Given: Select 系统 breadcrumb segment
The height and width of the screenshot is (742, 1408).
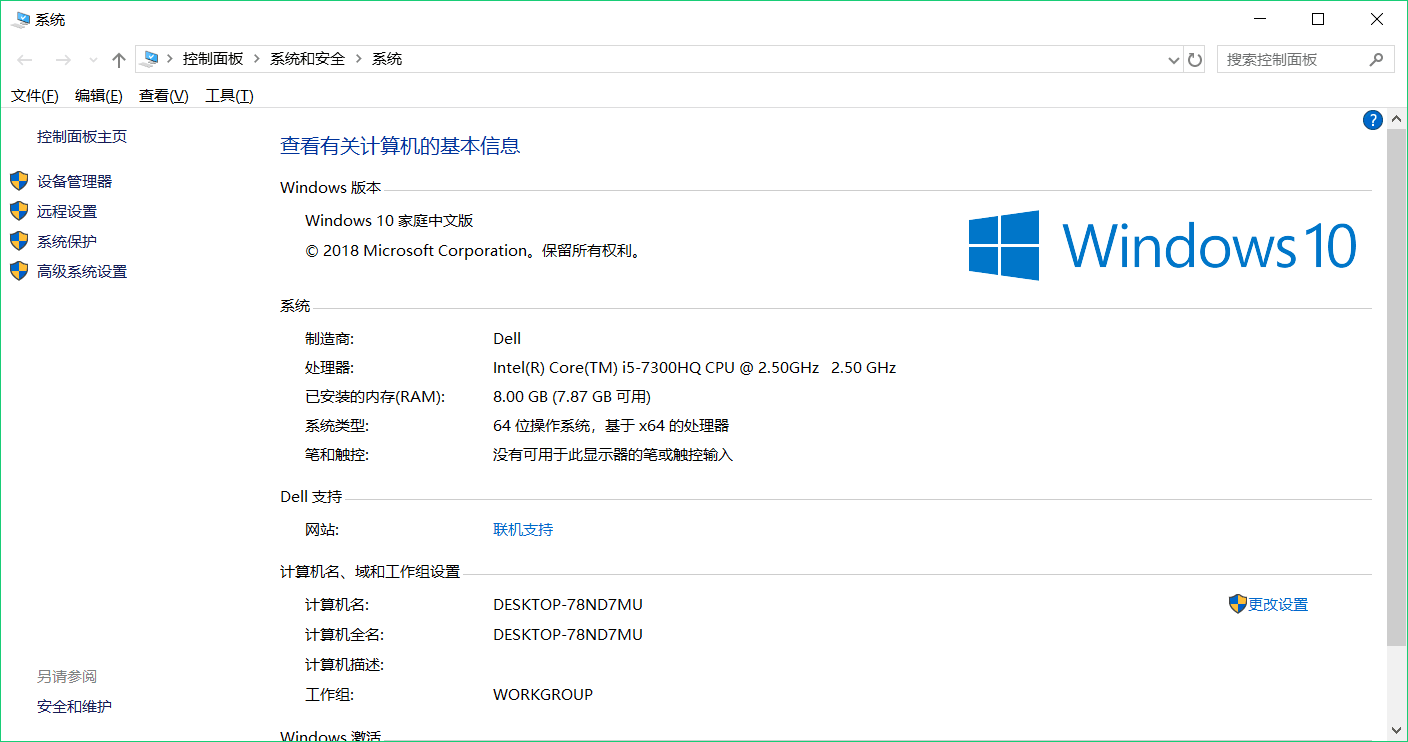Looking at the screenshot, I should pos(387,59).
